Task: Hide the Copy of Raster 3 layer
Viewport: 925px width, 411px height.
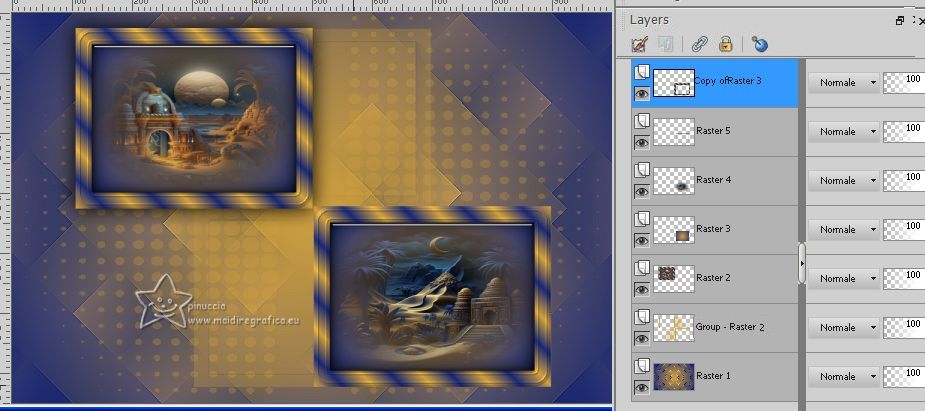Action: point(642,93)
